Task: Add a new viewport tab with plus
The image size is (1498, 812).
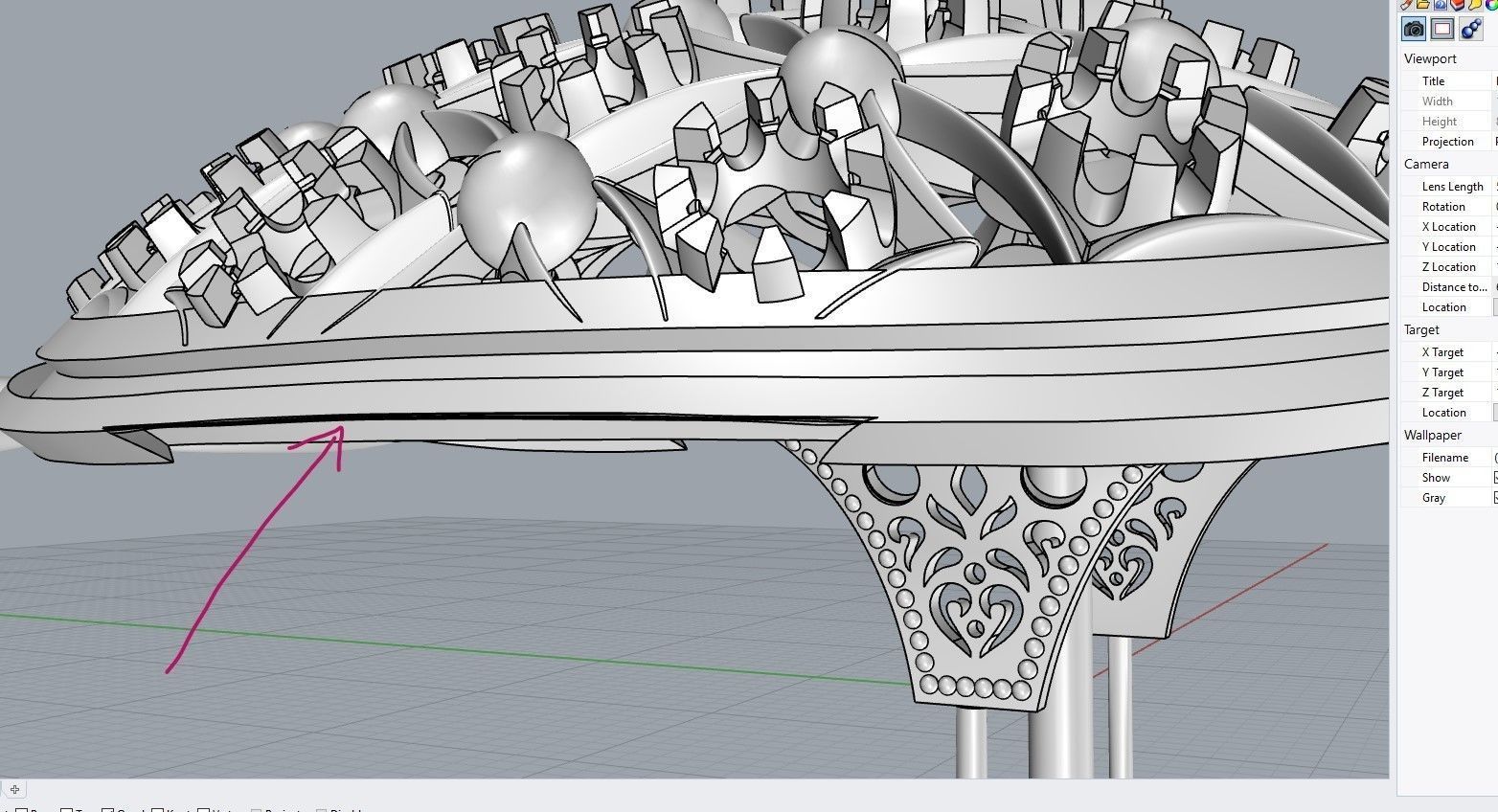Action: pyautogui.click(x=14, y=790)
